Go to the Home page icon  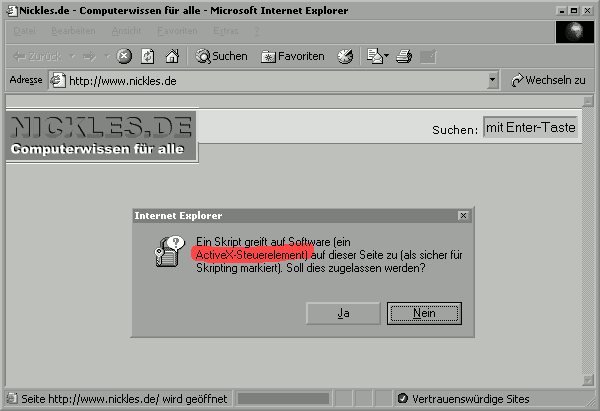172,57
